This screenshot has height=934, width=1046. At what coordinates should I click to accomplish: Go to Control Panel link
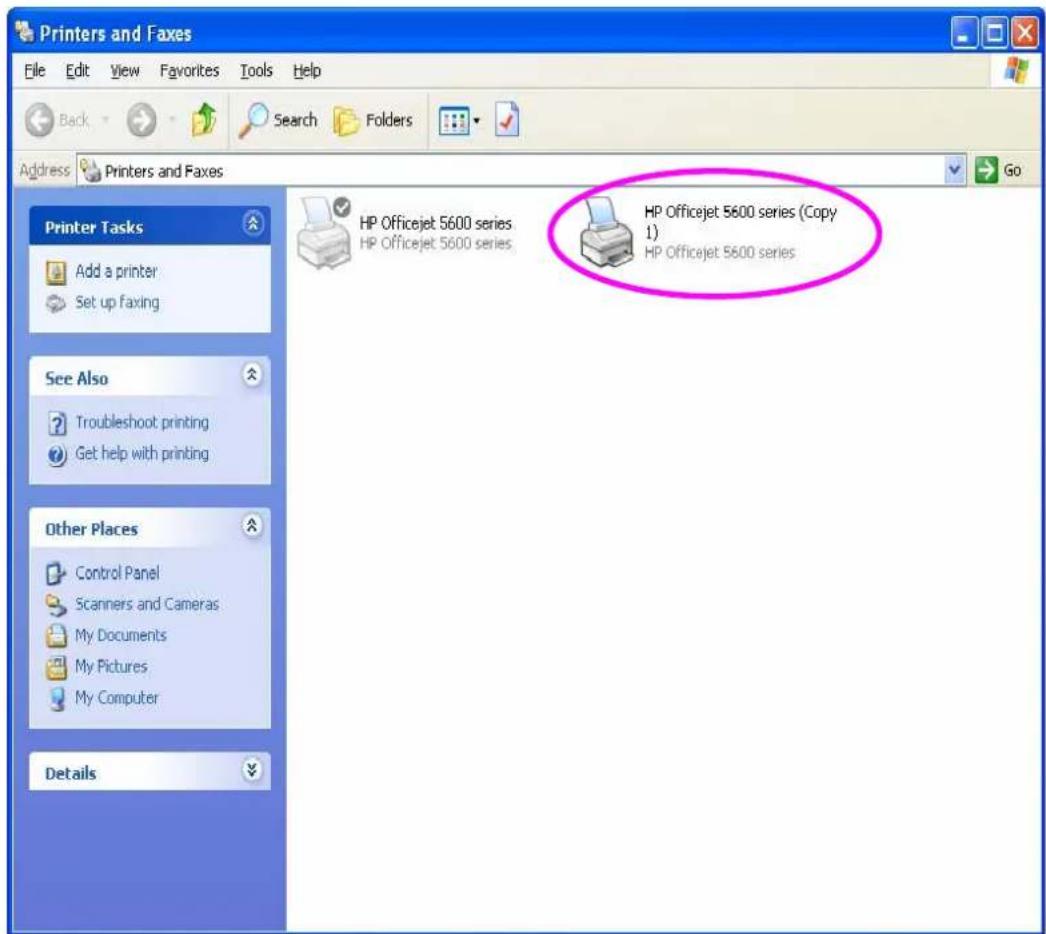click(117, 573)
